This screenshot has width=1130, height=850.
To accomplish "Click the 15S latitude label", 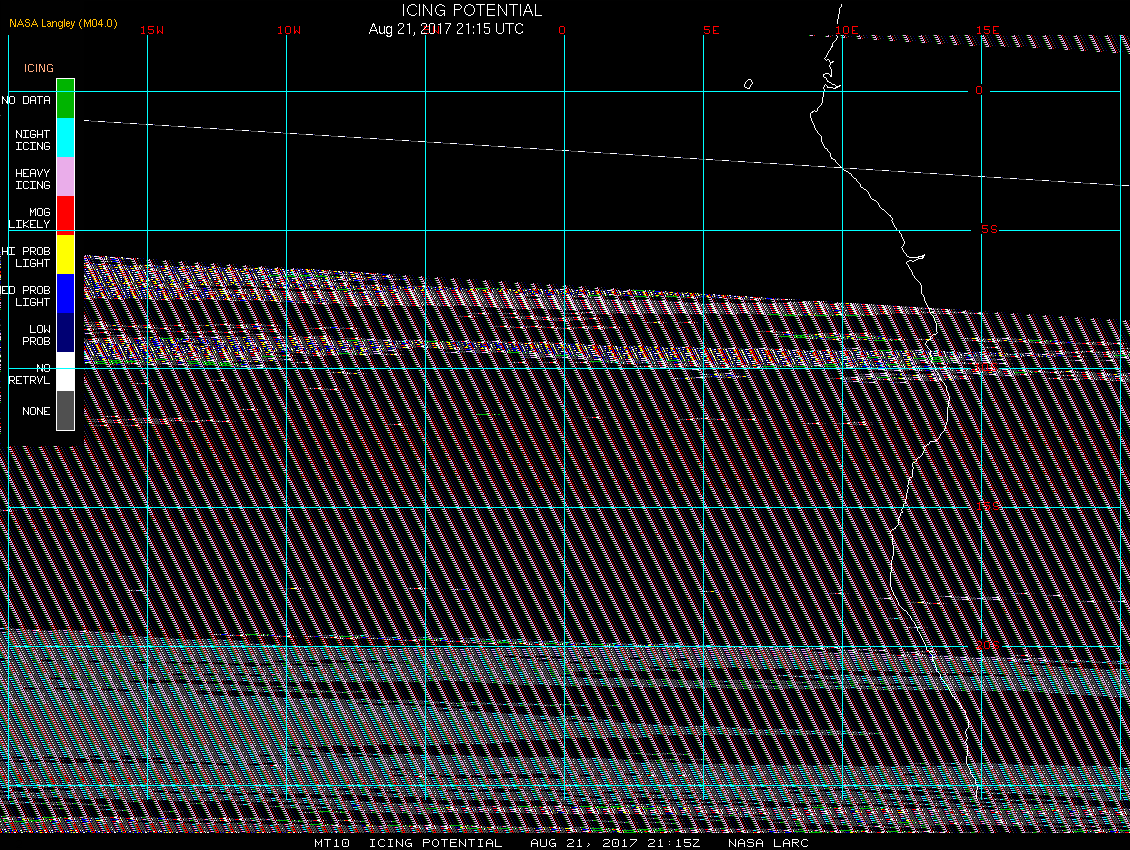I will pos(988,506).
